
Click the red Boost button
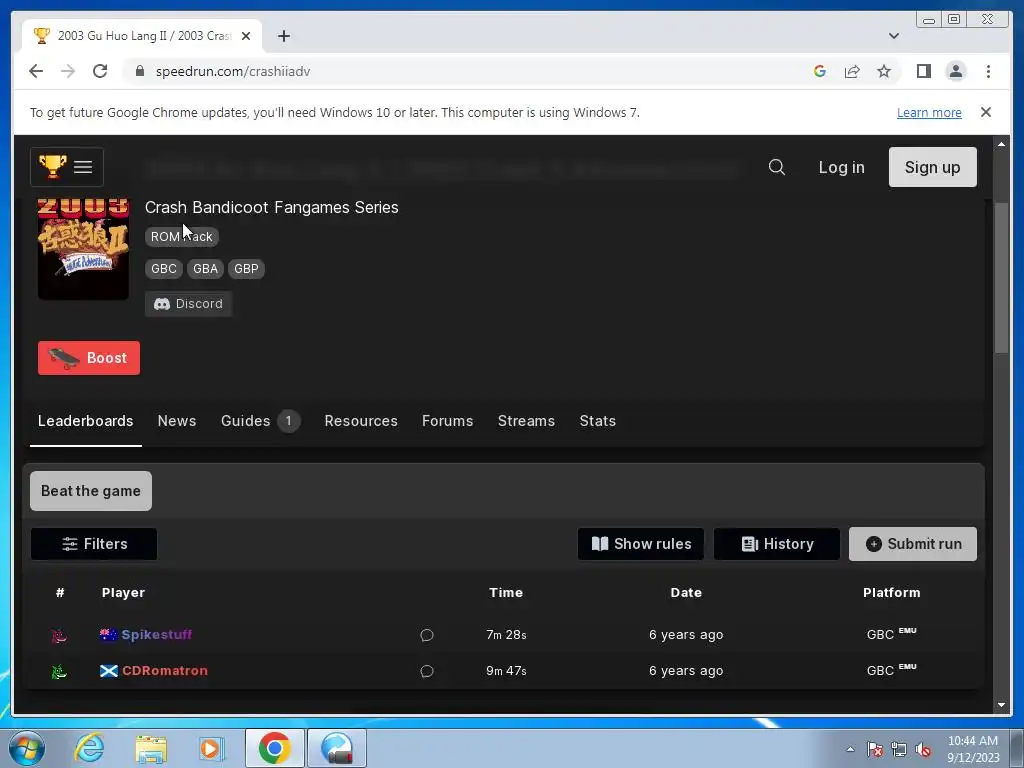89,358
